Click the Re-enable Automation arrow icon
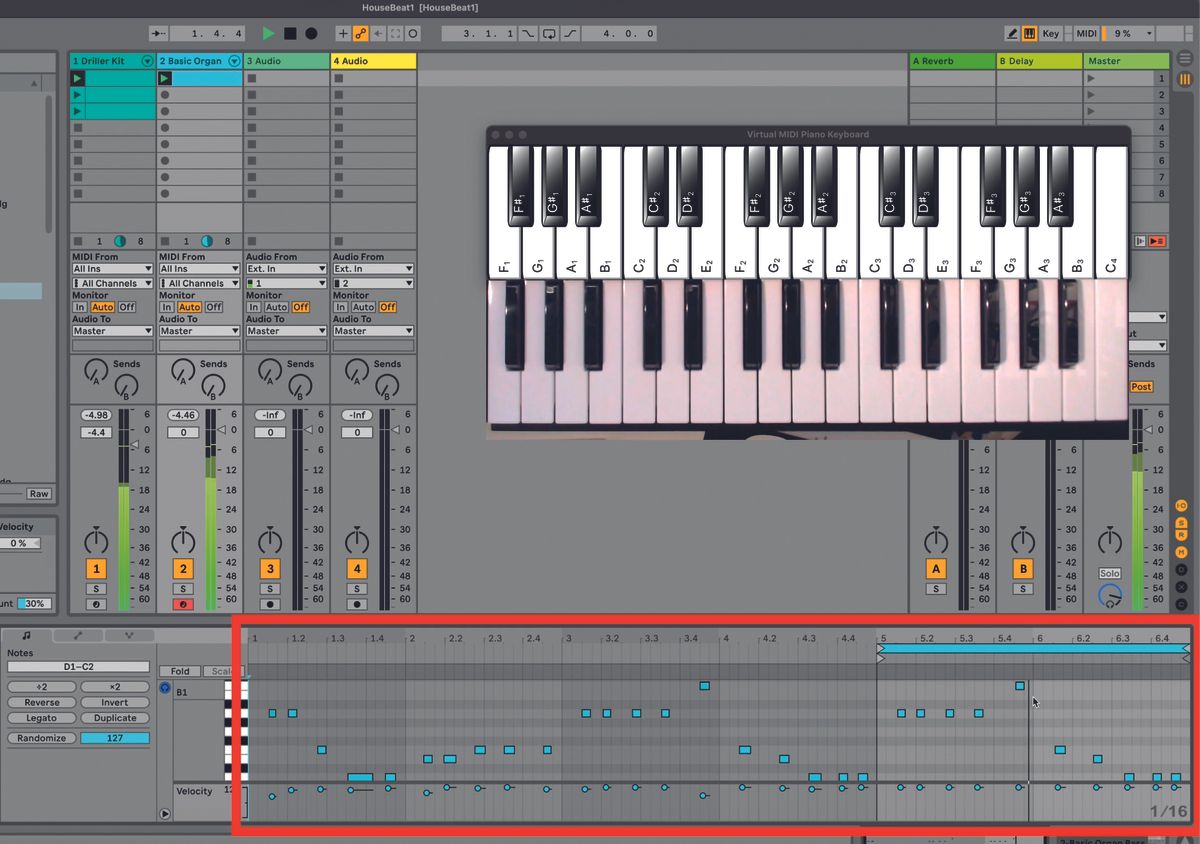 378,33
